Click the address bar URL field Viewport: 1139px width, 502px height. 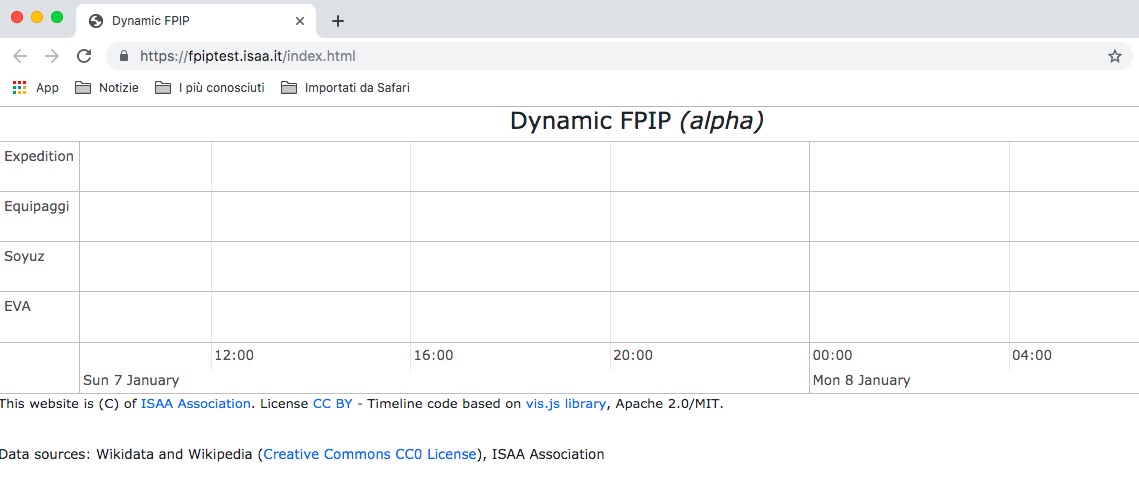click(x=600, y=56)
